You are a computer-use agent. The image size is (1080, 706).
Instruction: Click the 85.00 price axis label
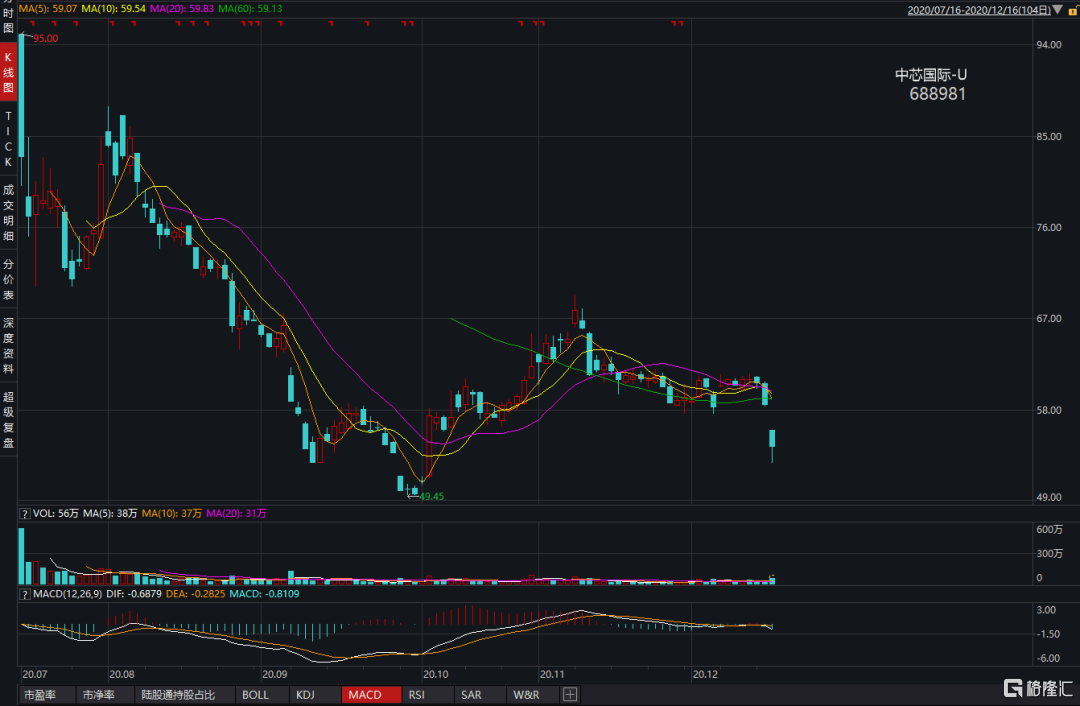[1049, 136]
